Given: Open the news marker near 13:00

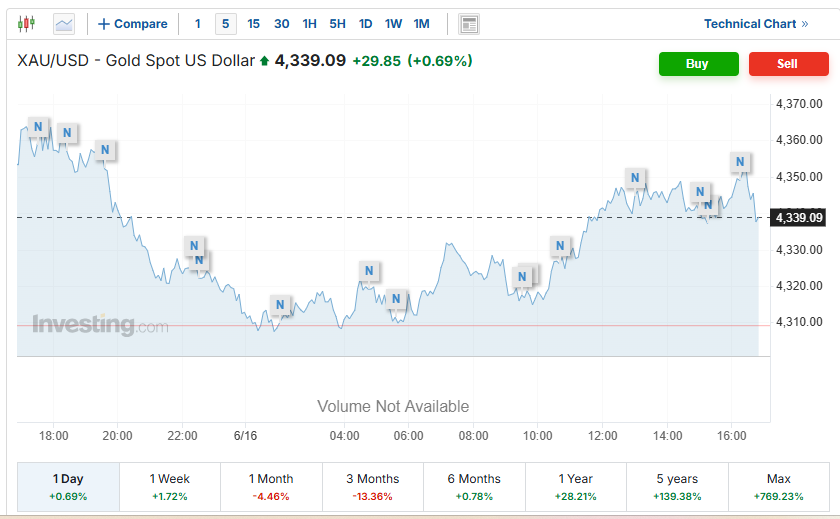Looking at the screenshot, I should (635, 178).
